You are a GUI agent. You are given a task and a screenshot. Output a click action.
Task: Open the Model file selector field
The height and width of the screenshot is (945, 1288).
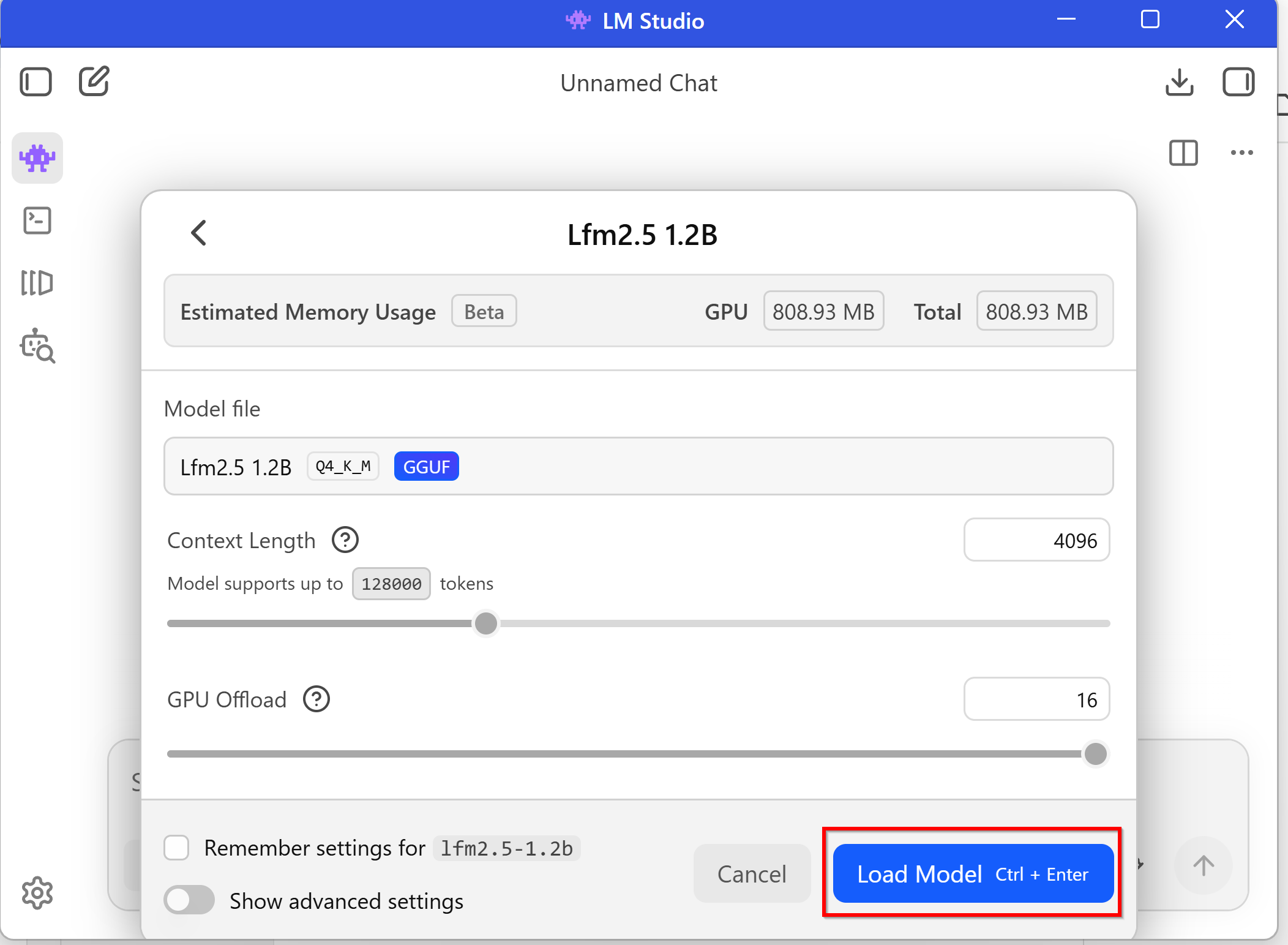tap(638, 467)
